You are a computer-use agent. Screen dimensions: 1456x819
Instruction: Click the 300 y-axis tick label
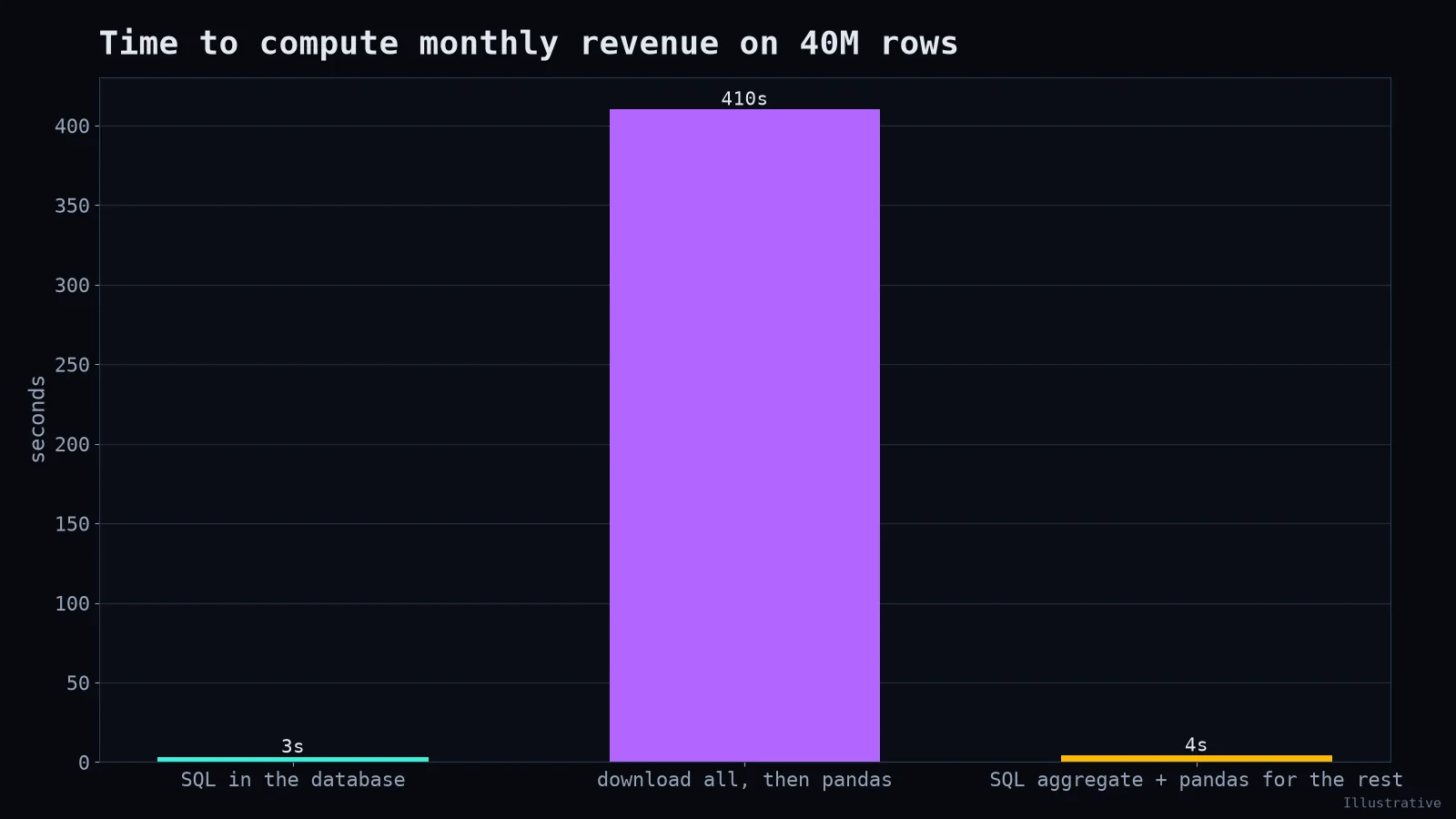[x=72, y=286]
